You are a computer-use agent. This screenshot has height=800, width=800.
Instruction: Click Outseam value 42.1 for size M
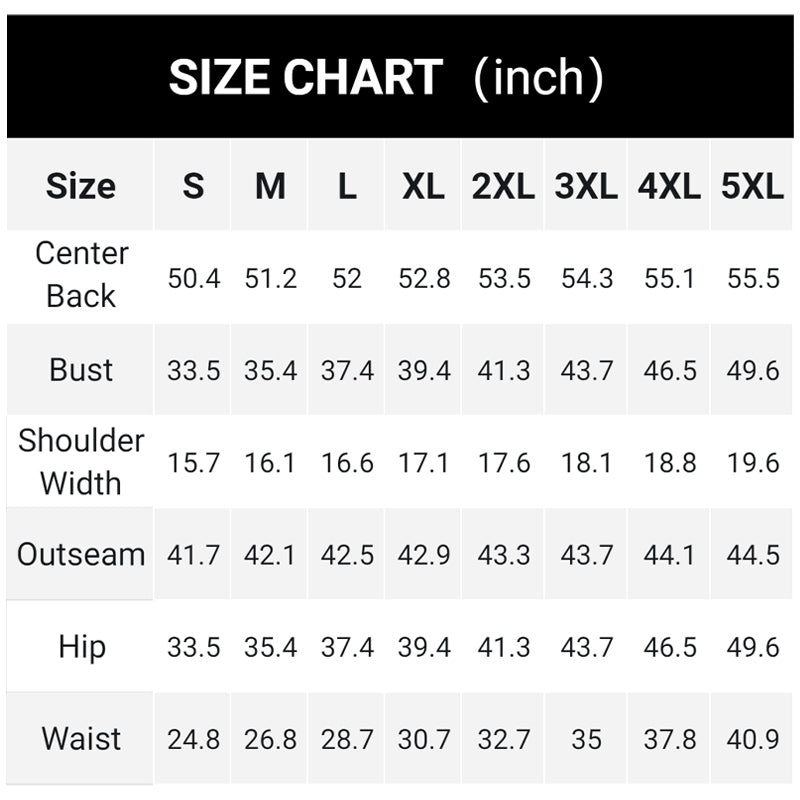tap(270, 555)
